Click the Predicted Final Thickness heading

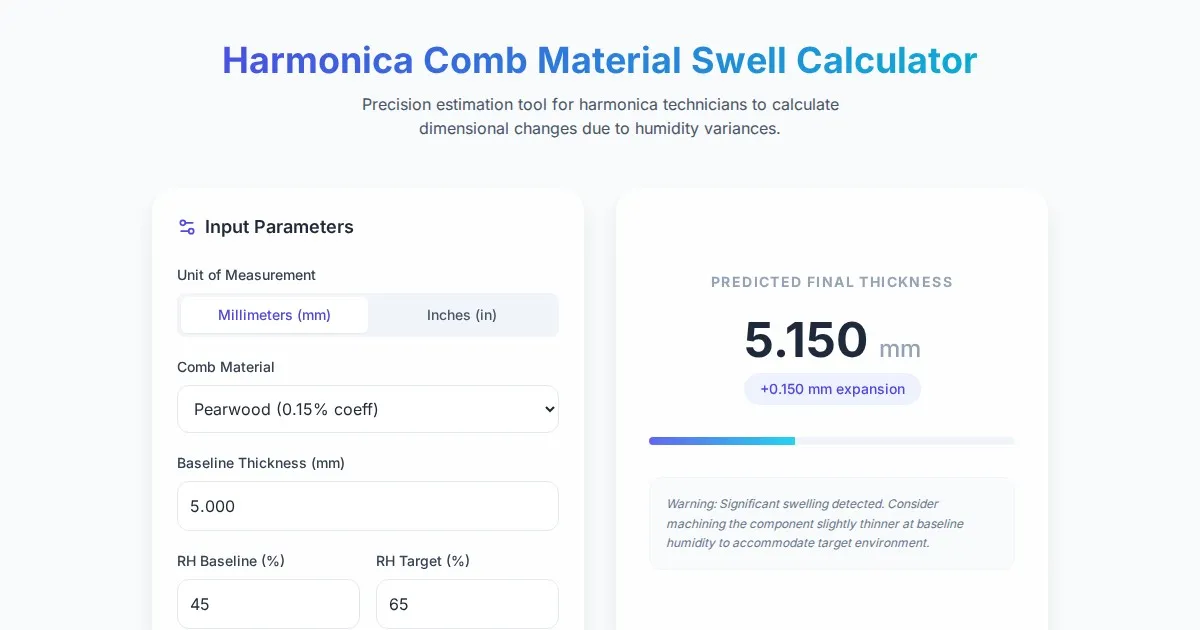[831, 282]
